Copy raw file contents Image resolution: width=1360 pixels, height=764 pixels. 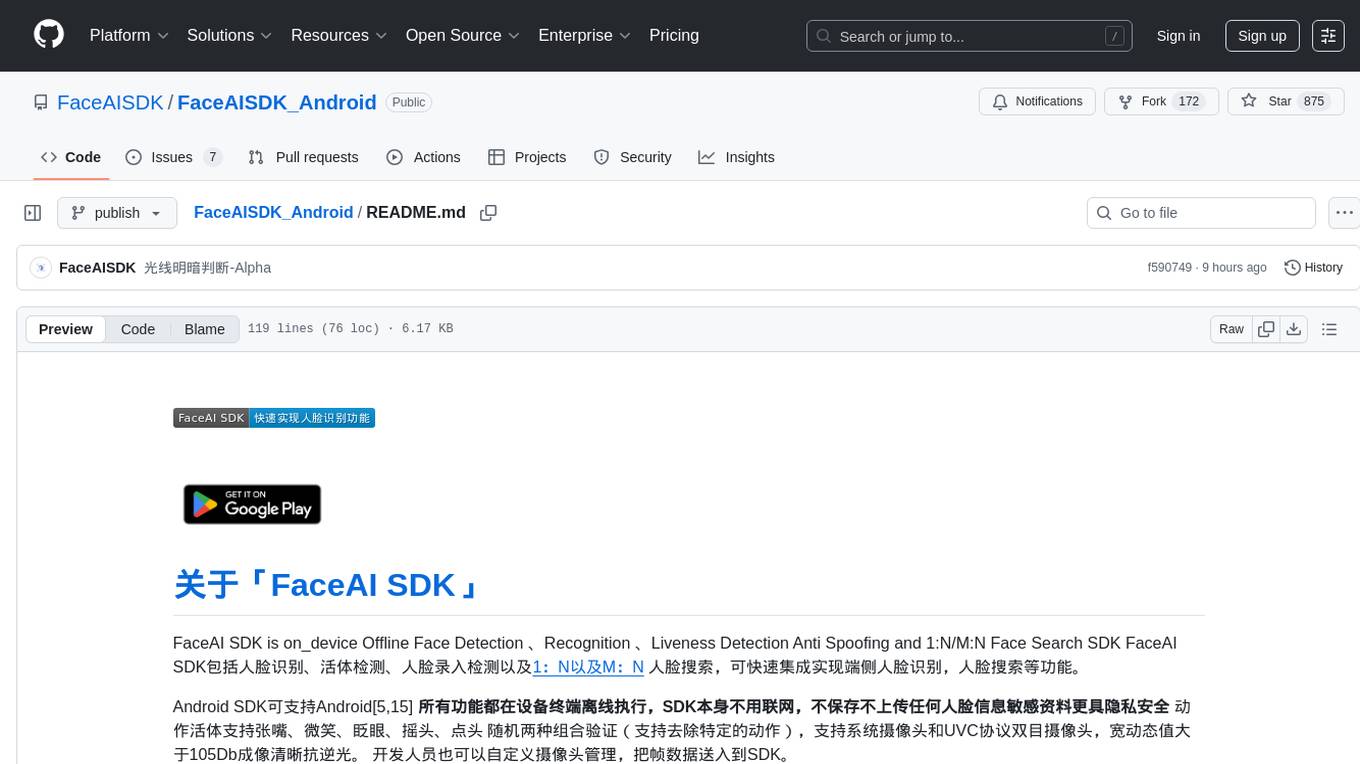pos(1266,329)
